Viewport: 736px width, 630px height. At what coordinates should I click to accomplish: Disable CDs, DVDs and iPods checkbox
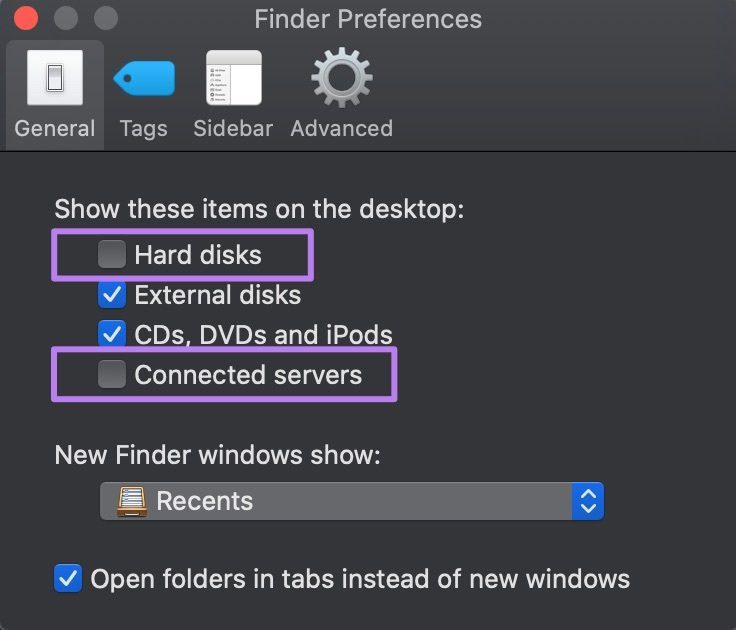point(112,333)
